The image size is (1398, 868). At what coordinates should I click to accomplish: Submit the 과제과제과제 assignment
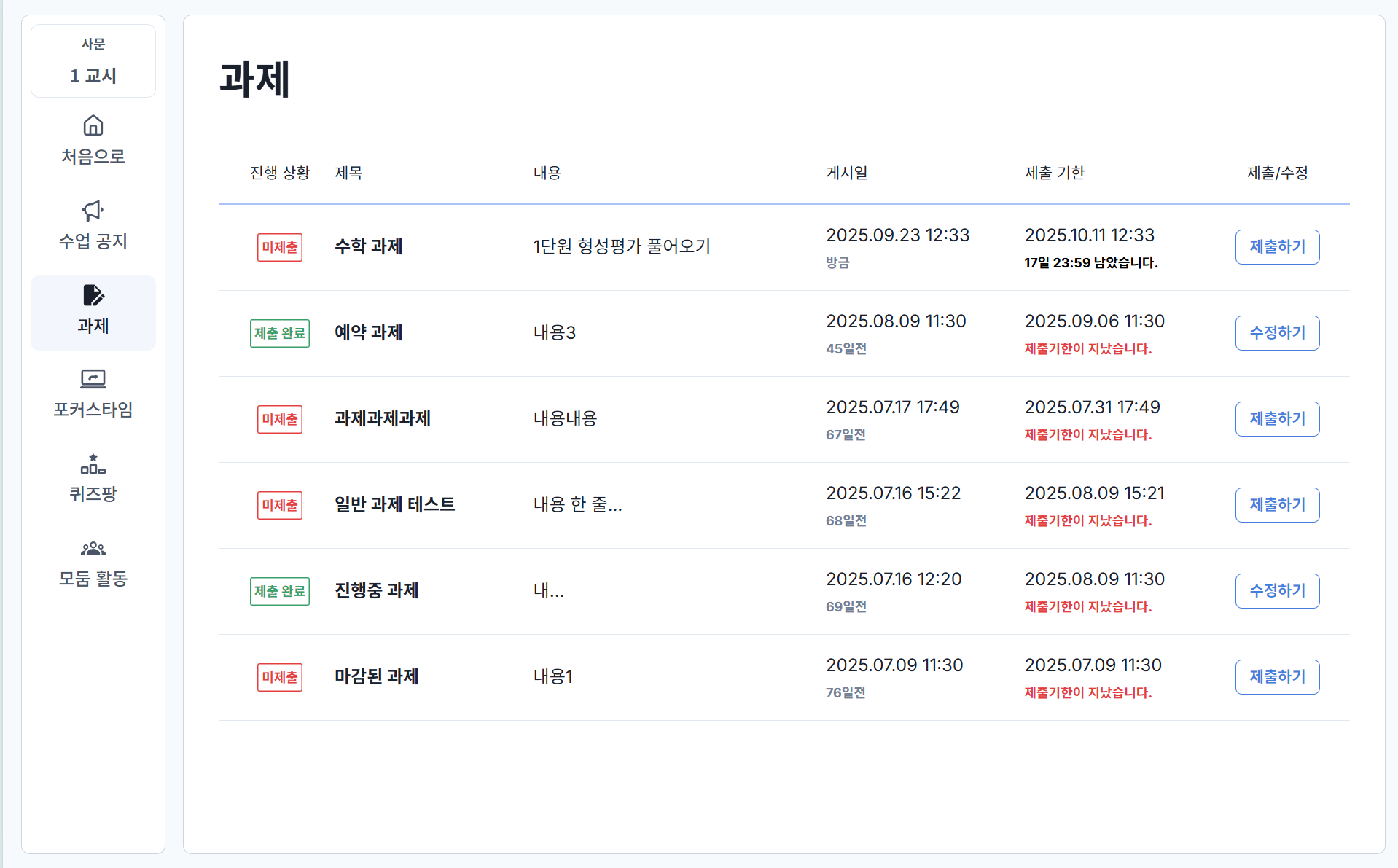coord(1277,419)
